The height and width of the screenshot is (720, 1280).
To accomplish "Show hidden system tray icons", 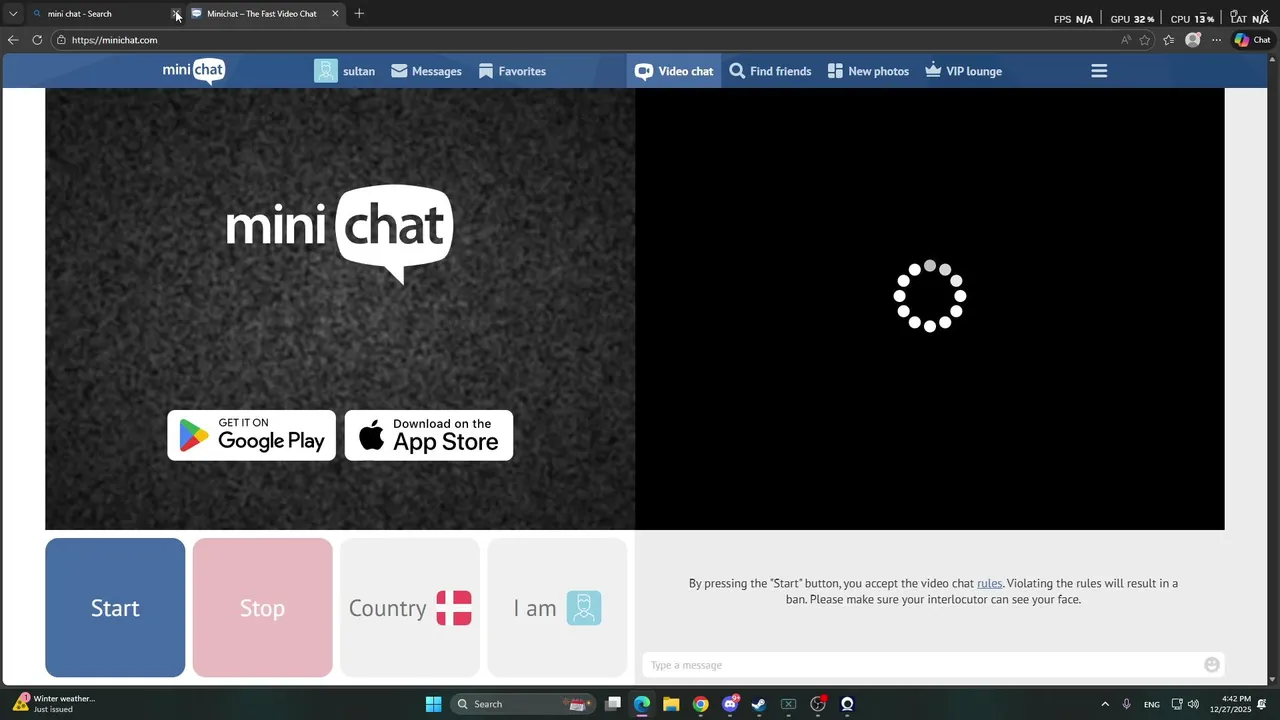I will pyautogui.click(x=1105, y=704).
